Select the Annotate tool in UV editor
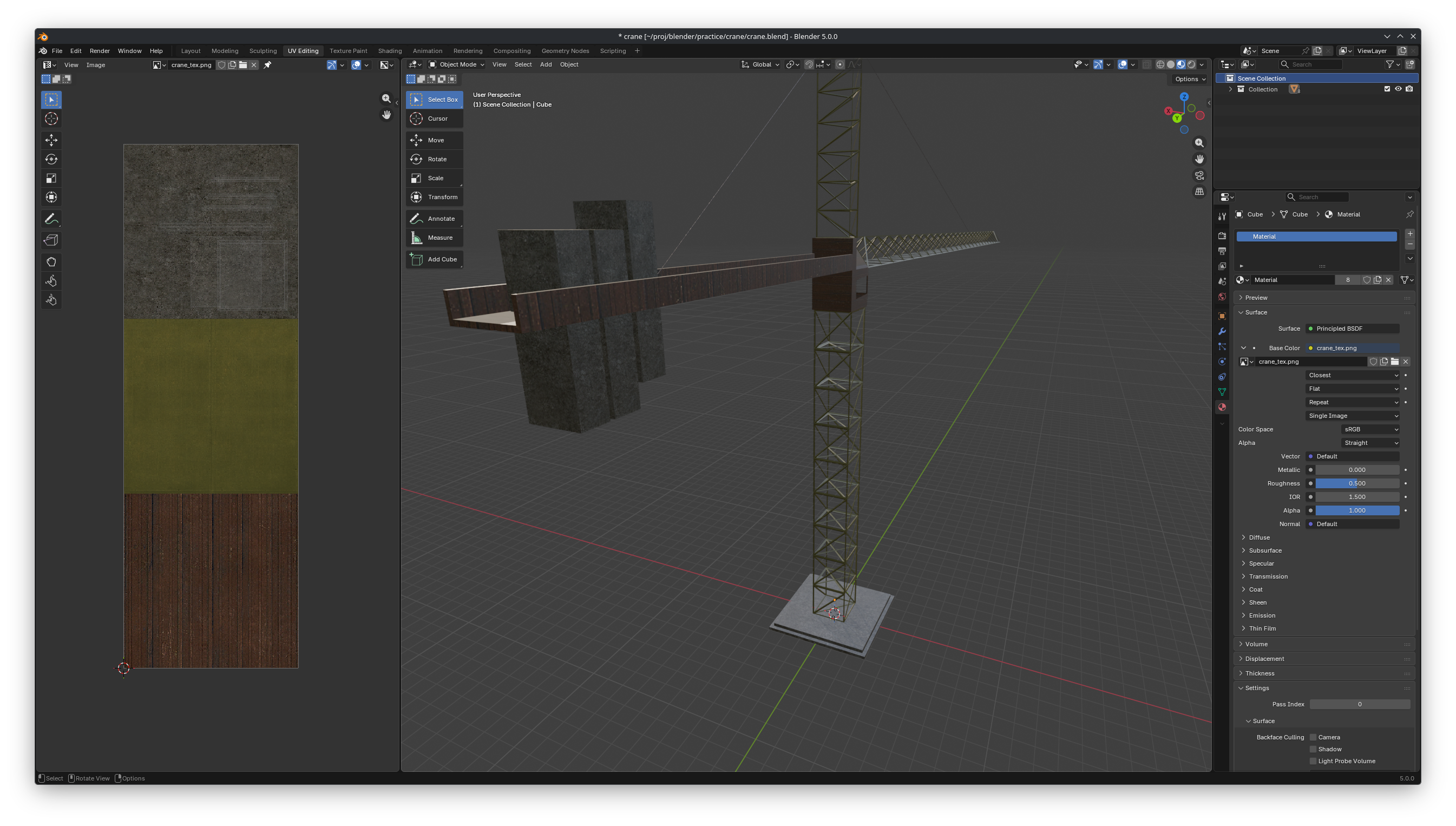The width and height of the screenshot is (1456, 826). coord(51,219)
